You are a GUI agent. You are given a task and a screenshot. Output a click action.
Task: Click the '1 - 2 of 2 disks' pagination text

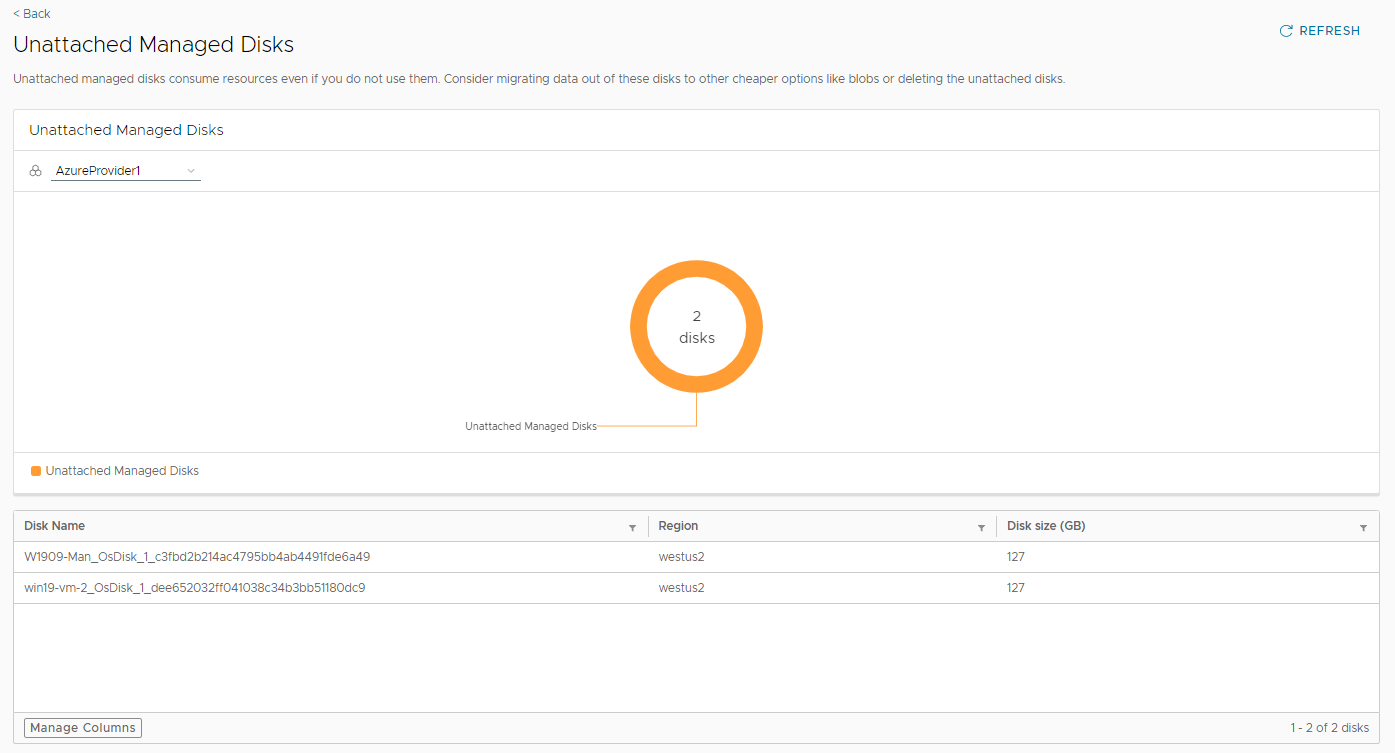(x=1329, y=728)
